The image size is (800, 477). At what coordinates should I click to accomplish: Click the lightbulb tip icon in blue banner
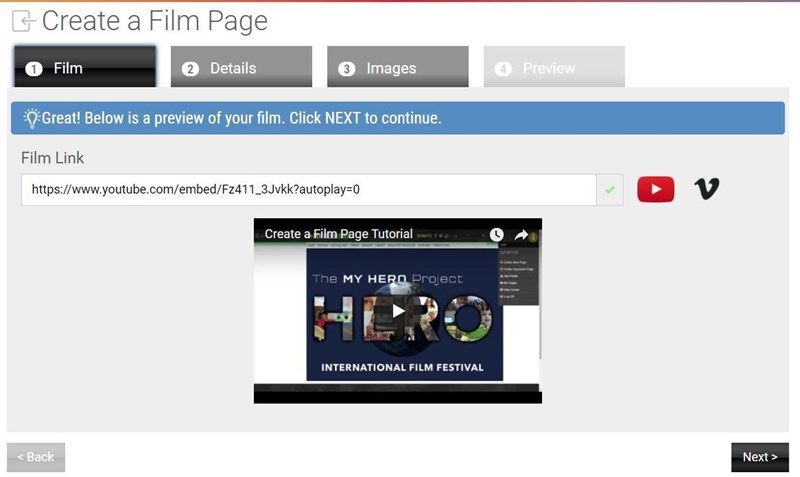click(x=32, y=118)
